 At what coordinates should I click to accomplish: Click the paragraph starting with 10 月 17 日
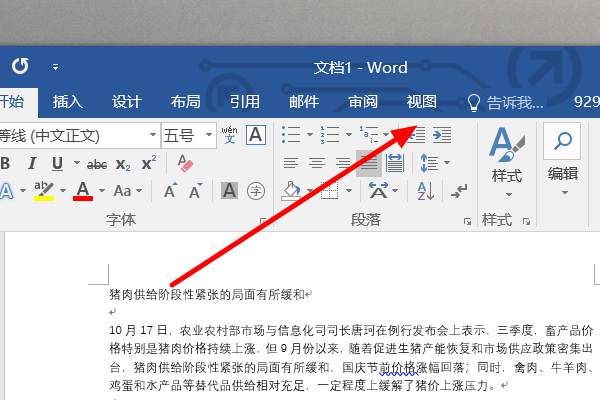(x=351, y=357)
